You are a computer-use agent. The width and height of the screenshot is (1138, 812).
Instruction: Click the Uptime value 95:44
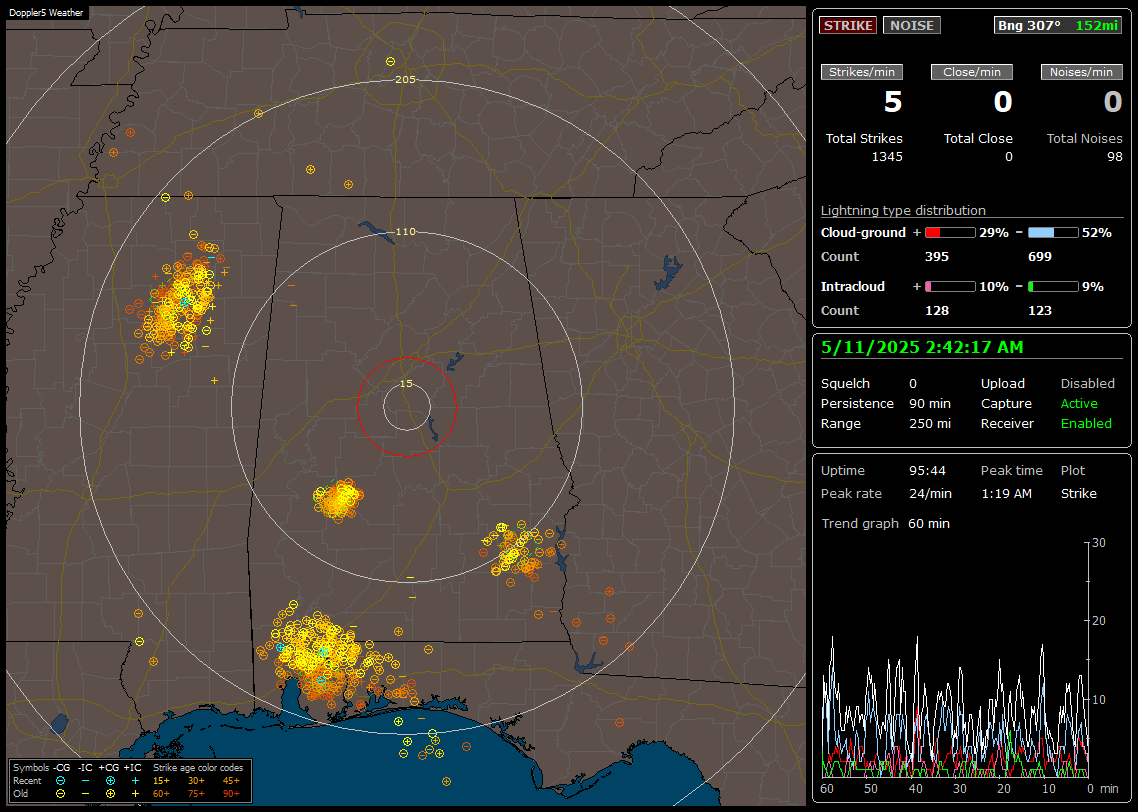click(x=928, y=471)
